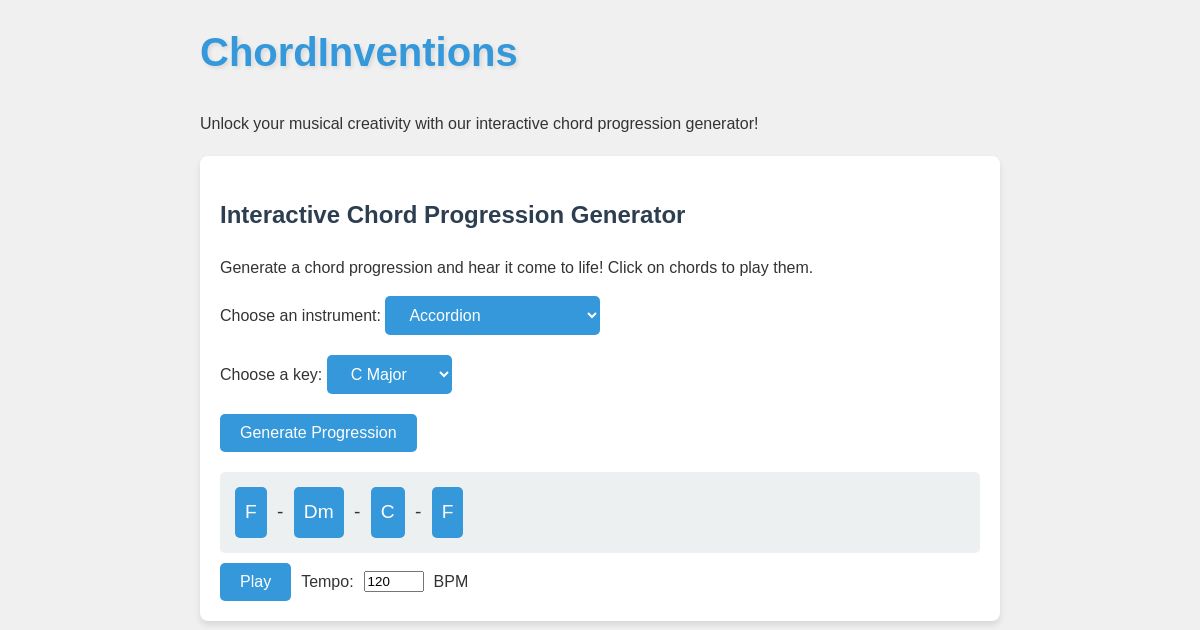Click the tempo value field to edit BPM
Image resolution: width=1200 pixels, height=630 pixels.
394,581
